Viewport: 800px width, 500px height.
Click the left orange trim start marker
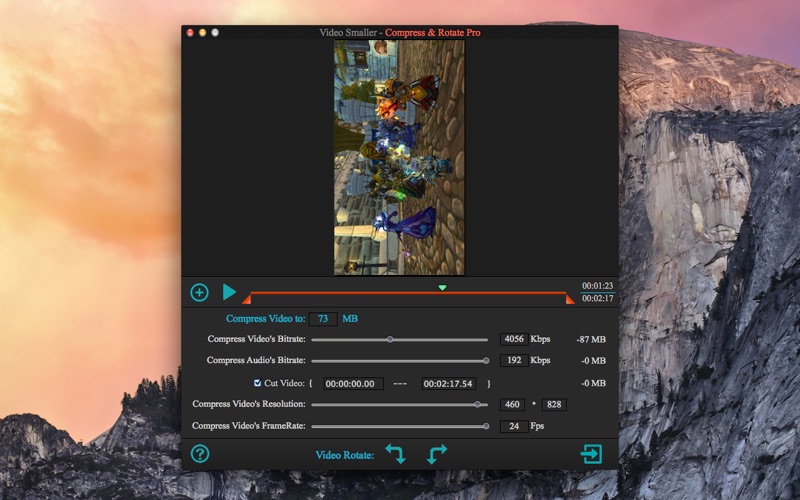[246, 299]
